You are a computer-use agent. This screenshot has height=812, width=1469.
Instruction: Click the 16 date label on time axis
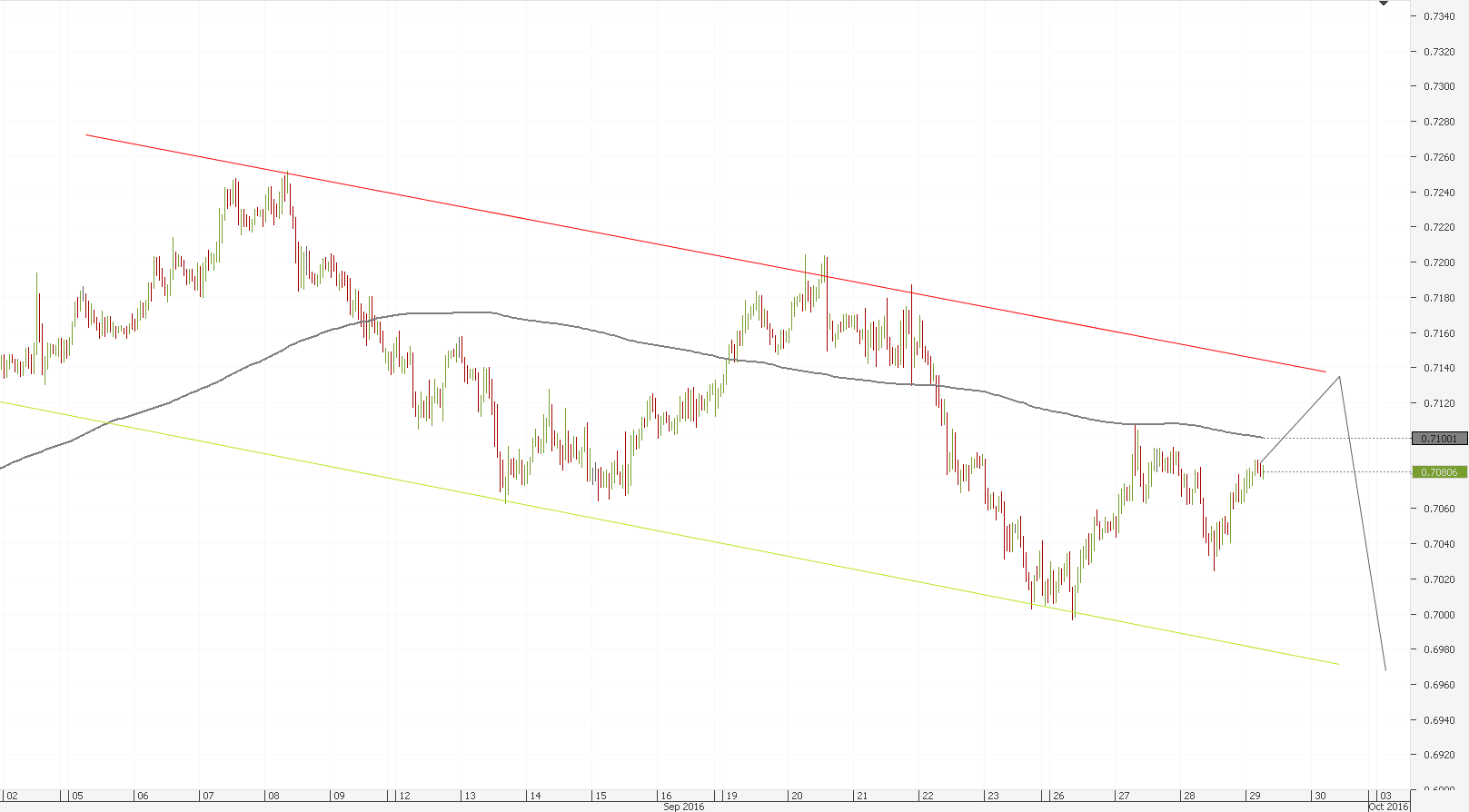coord(666,796)
